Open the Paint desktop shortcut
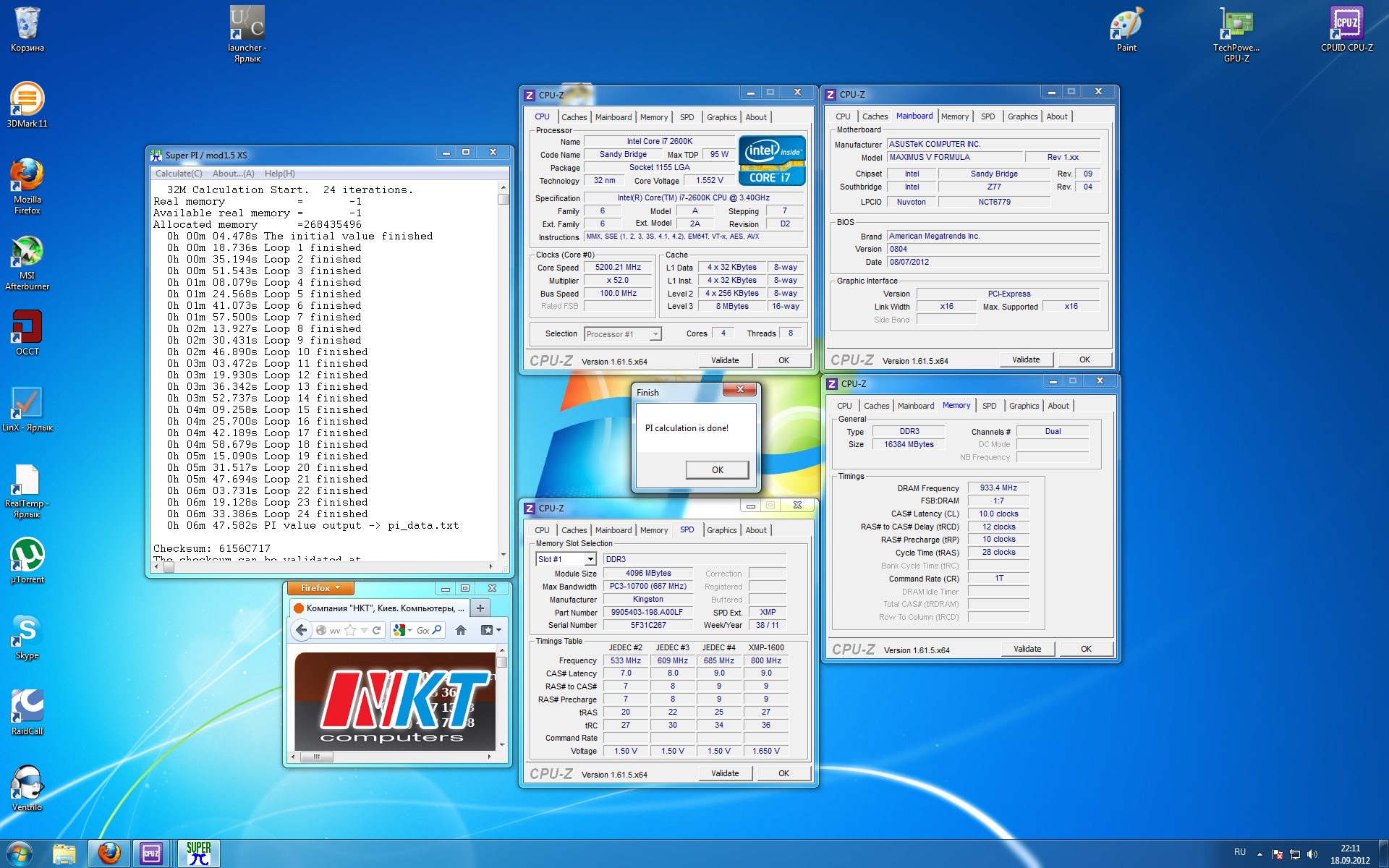Screen dimensions: 1389x868 [x=1126, y=29]
